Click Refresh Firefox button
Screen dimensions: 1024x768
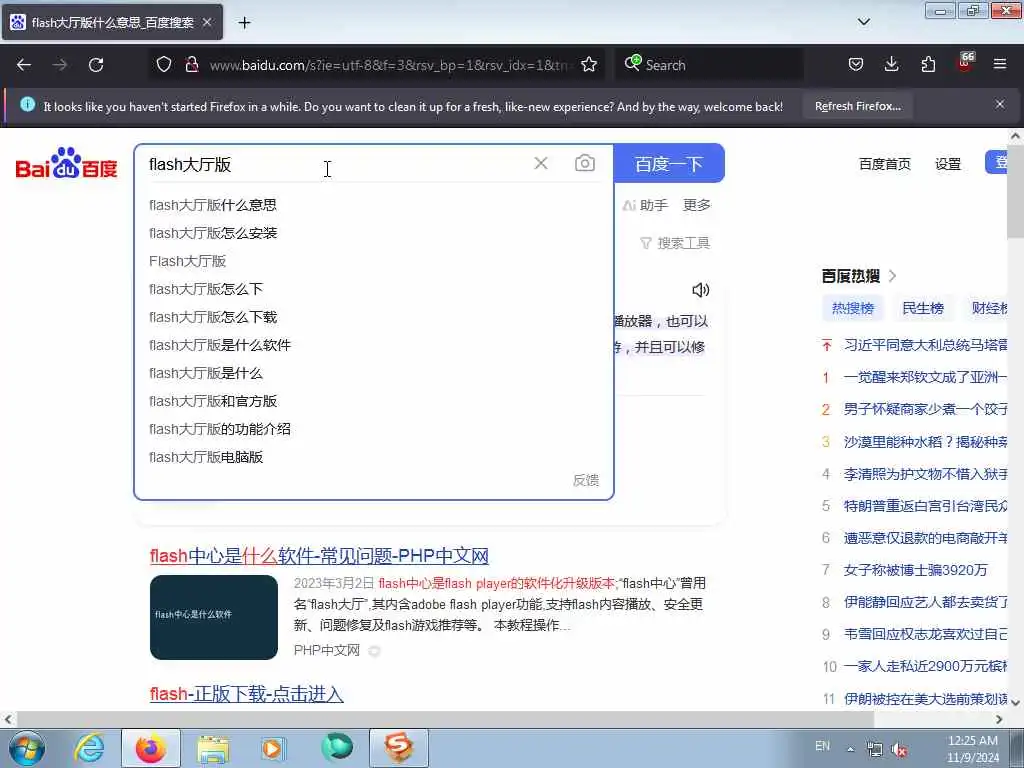857,106
